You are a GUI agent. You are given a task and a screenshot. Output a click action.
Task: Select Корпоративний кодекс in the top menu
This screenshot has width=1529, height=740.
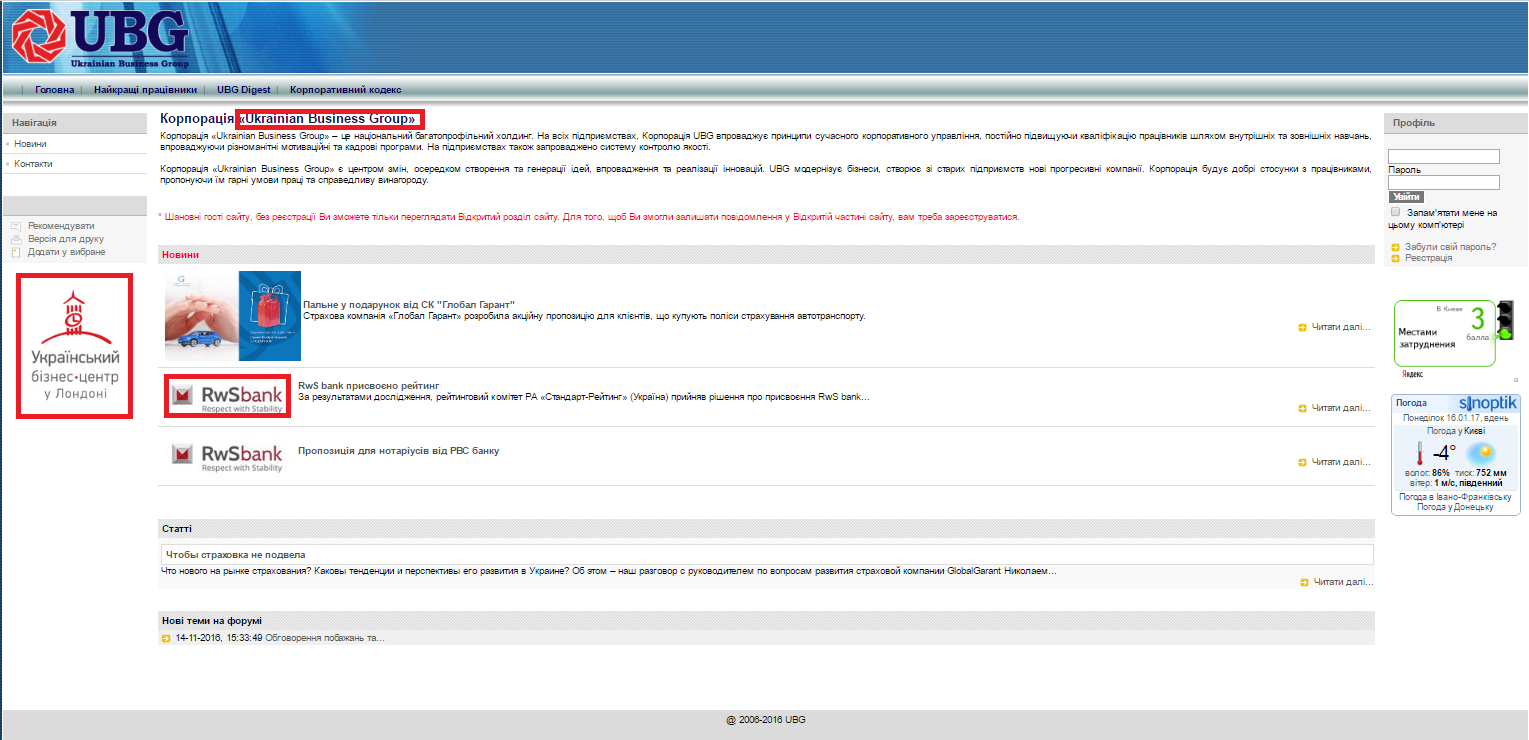[x=345, y=90]
